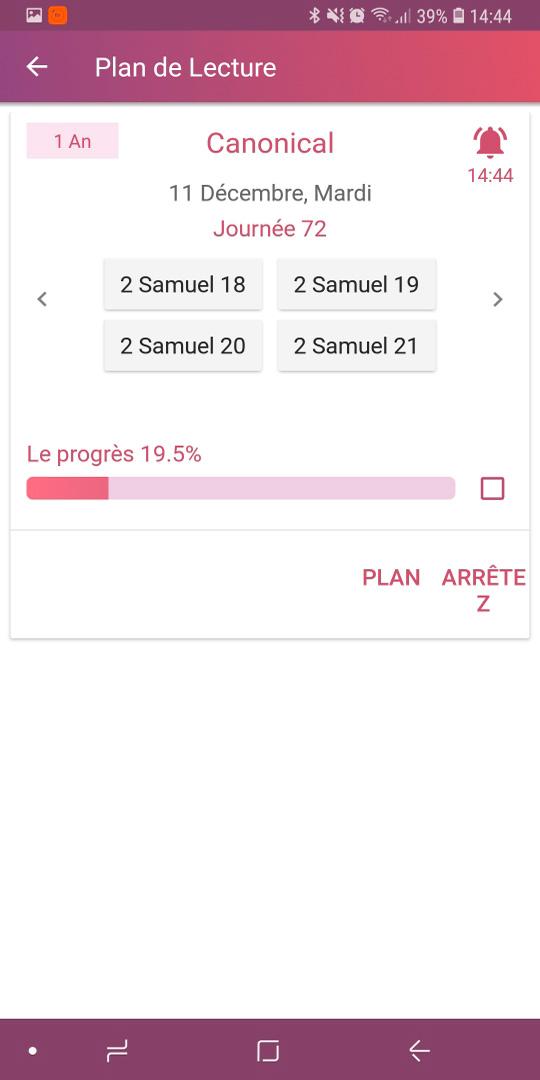This screenshot has height=1080, width=540.
Task: Tap the Canonical plan title
Action: (270, 143)
